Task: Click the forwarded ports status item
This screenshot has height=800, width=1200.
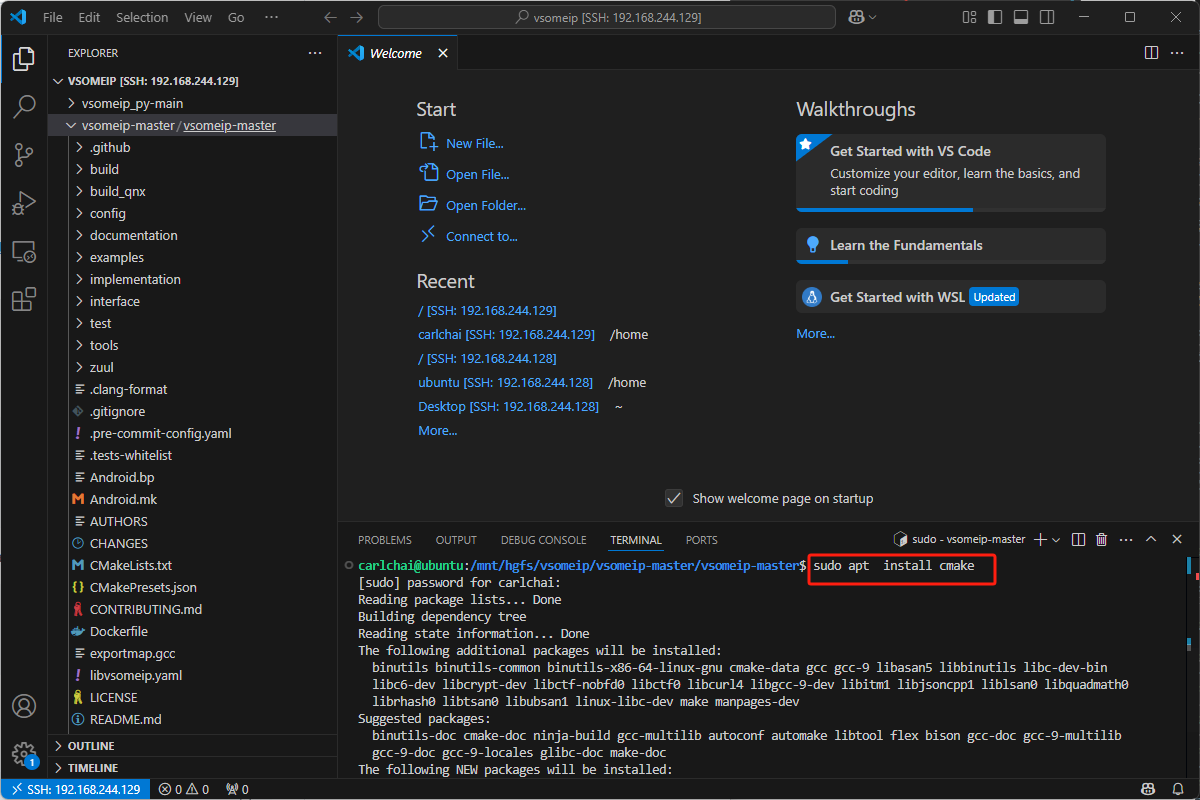Action: (237, 789)
